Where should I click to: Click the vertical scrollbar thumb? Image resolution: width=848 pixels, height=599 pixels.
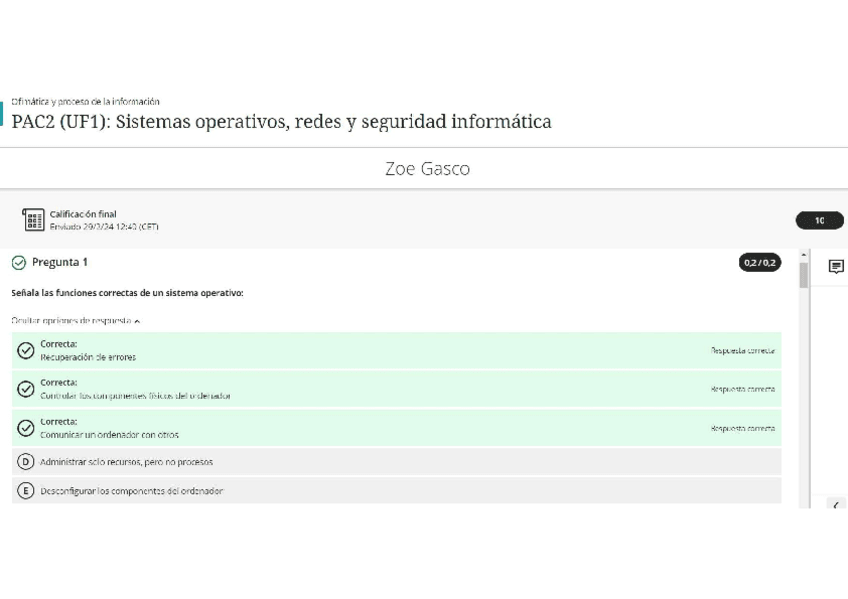click(x=803, y=275)
